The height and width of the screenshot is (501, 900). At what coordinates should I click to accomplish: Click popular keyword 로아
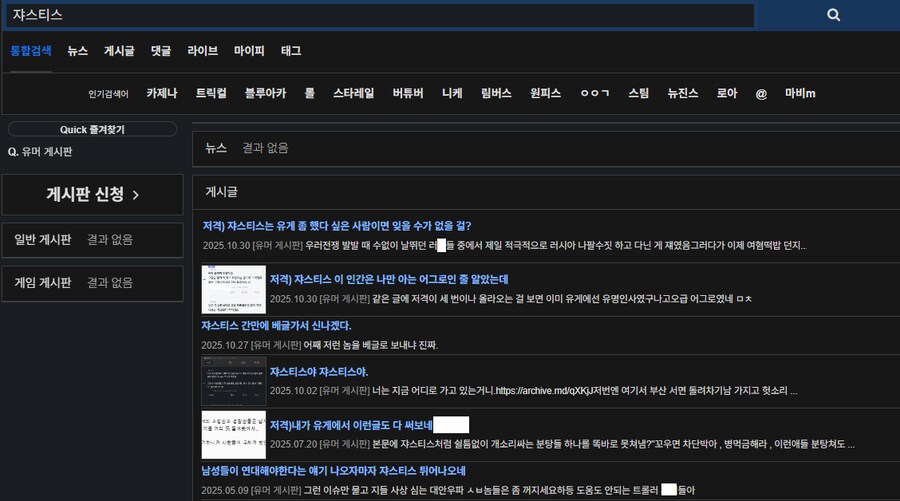click(x=727, y=93)
